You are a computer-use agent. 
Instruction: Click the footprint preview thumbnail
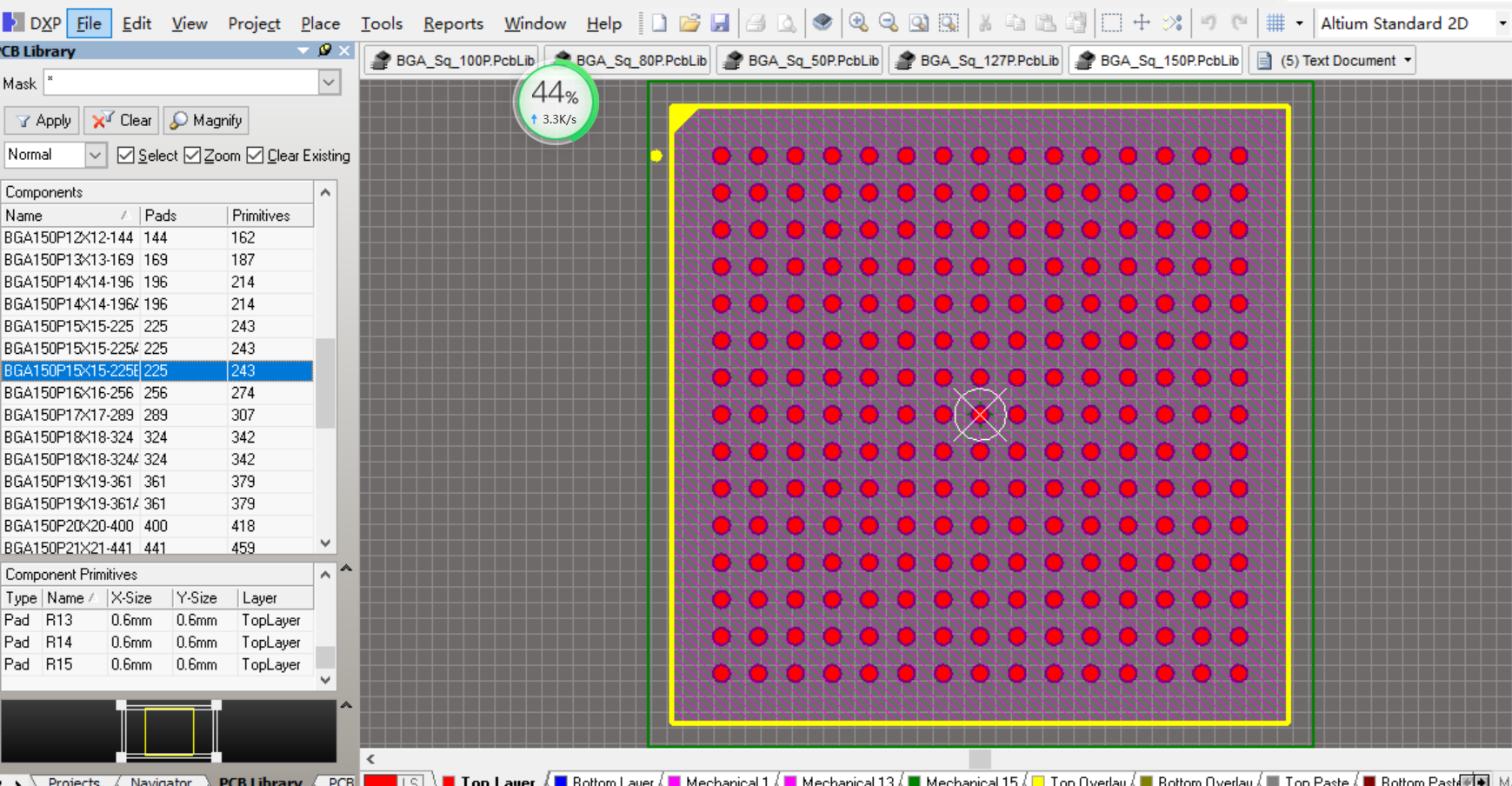(x=169, y=731)
